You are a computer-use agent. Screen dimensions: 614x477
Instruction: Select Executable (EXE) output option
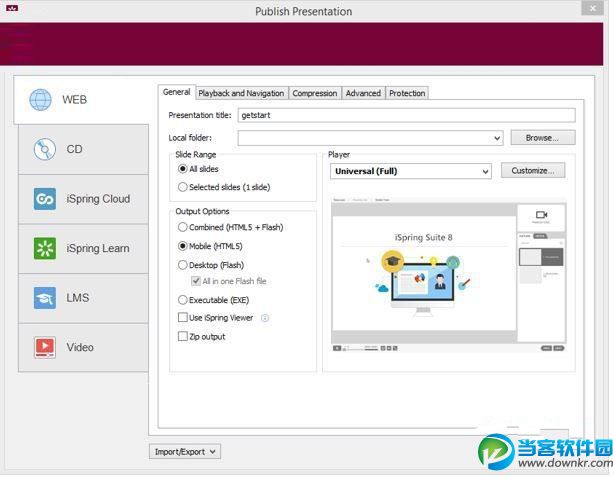pos(182,300)
